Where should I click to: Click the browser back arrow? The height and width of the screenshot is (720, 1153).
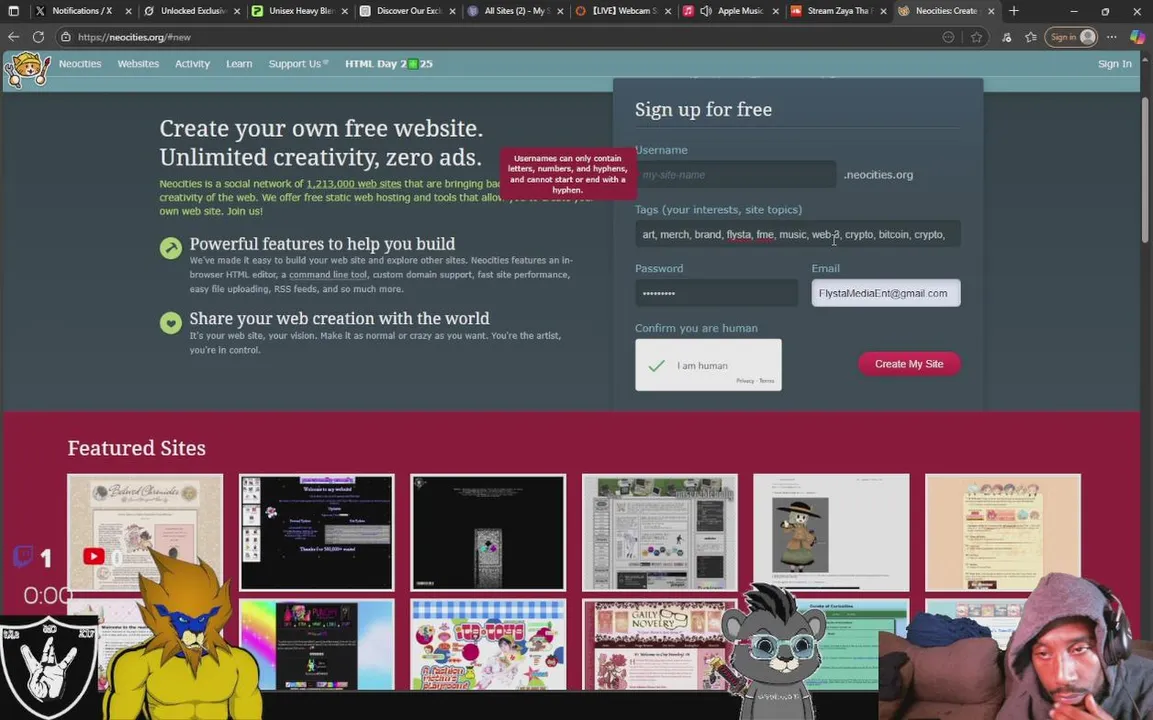[x=13, y=37]
